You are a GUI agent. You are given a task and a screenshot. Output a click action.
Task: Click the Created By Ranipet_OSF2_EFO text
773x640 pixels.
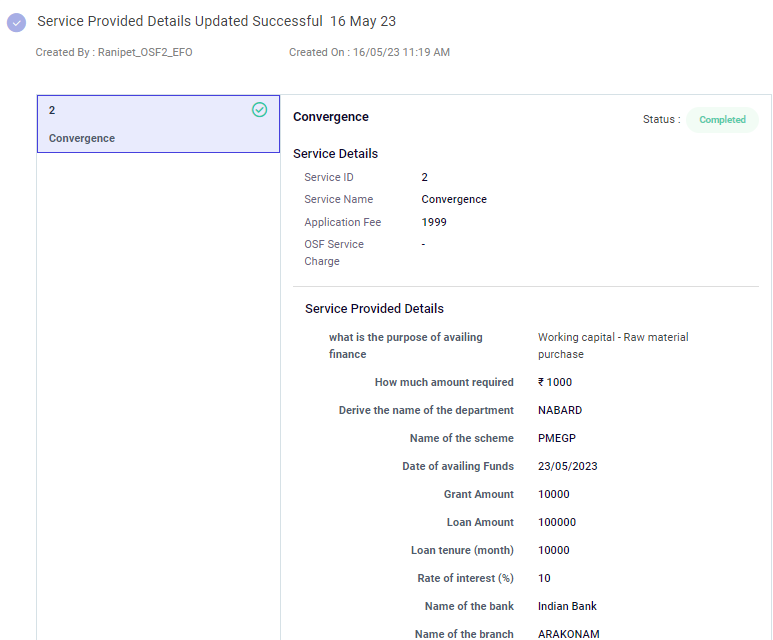point(114,52)
